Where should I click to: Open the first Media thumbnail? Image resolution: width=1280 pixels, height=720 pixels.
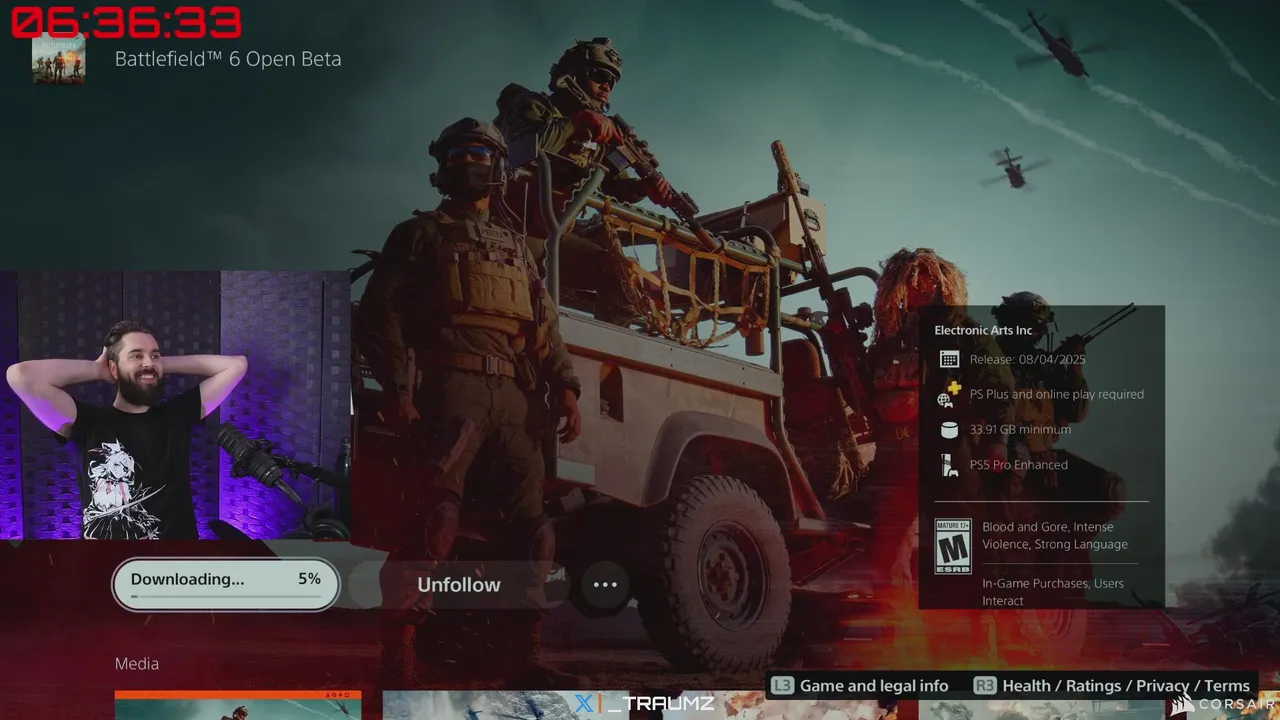pyautogui.click(x=238, y=705)
